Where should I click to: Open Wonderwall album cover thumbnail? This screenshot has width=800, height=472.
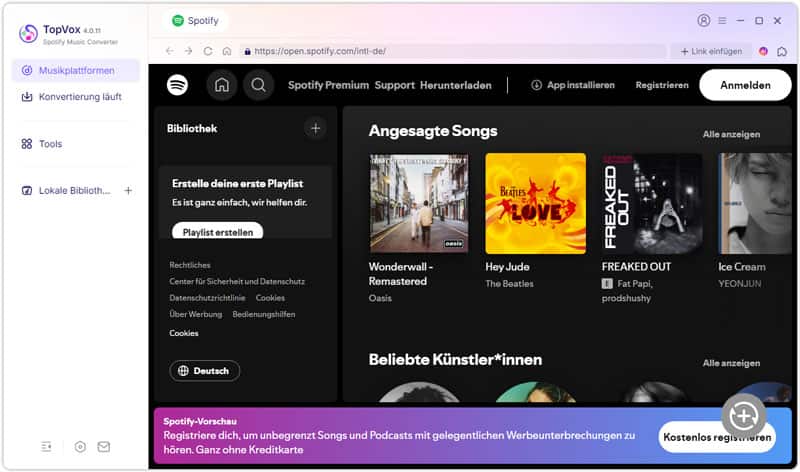[419, 204]
